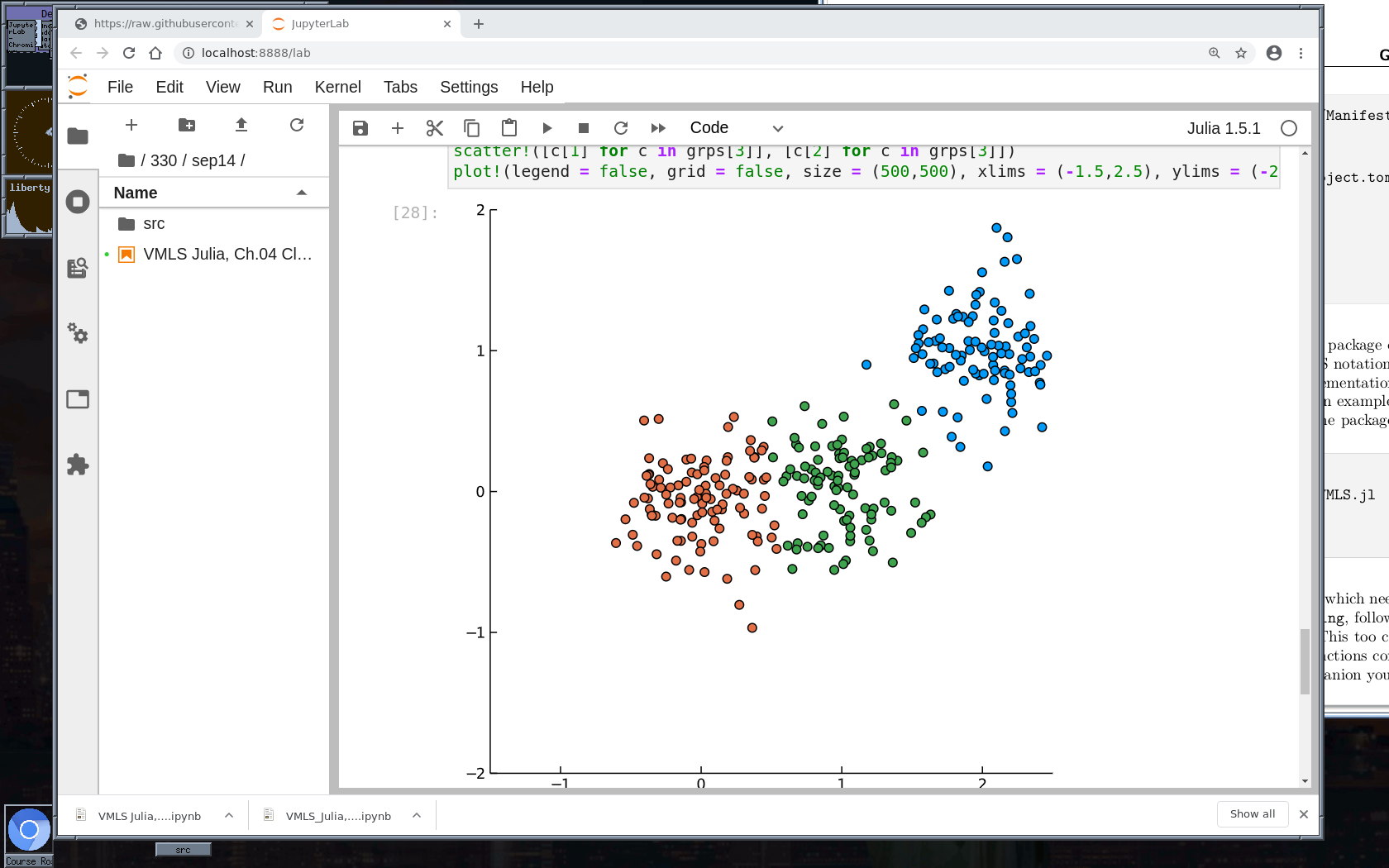
Task: Click the notebook vertical scrollbar thumb
Action: click(1305, 661)
